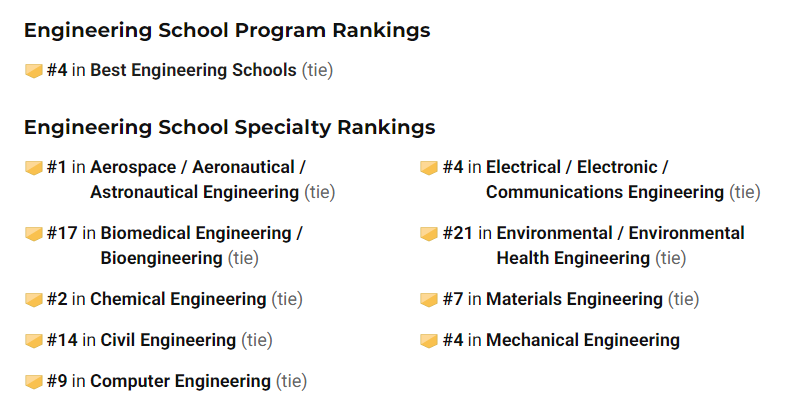The width and height of the screenshot is (788, 407).
Task: Click the badge icon next to Biomedical Engineering
Action: 33,234
